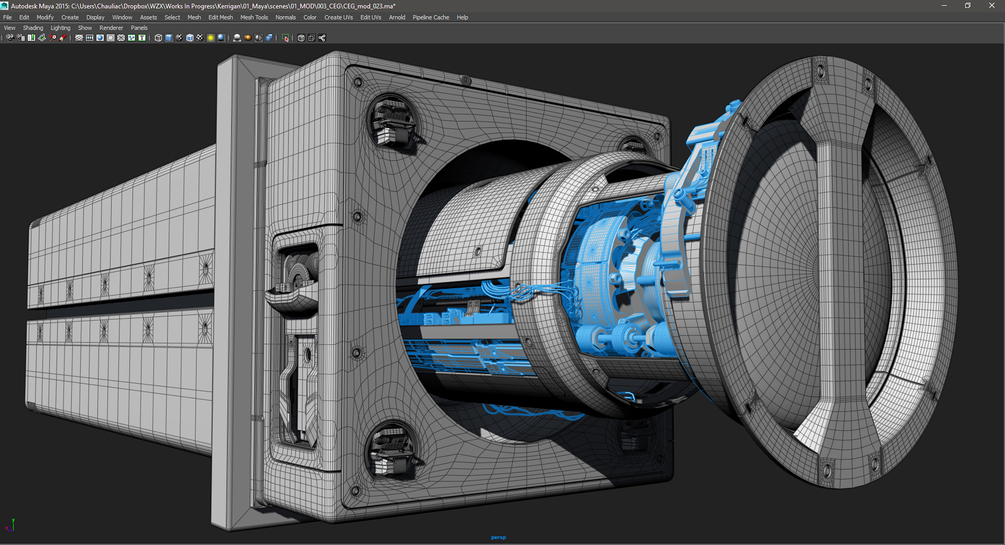Click the Select Camera icon
This screenshot has height=545, width=1005.
point(10,38)
